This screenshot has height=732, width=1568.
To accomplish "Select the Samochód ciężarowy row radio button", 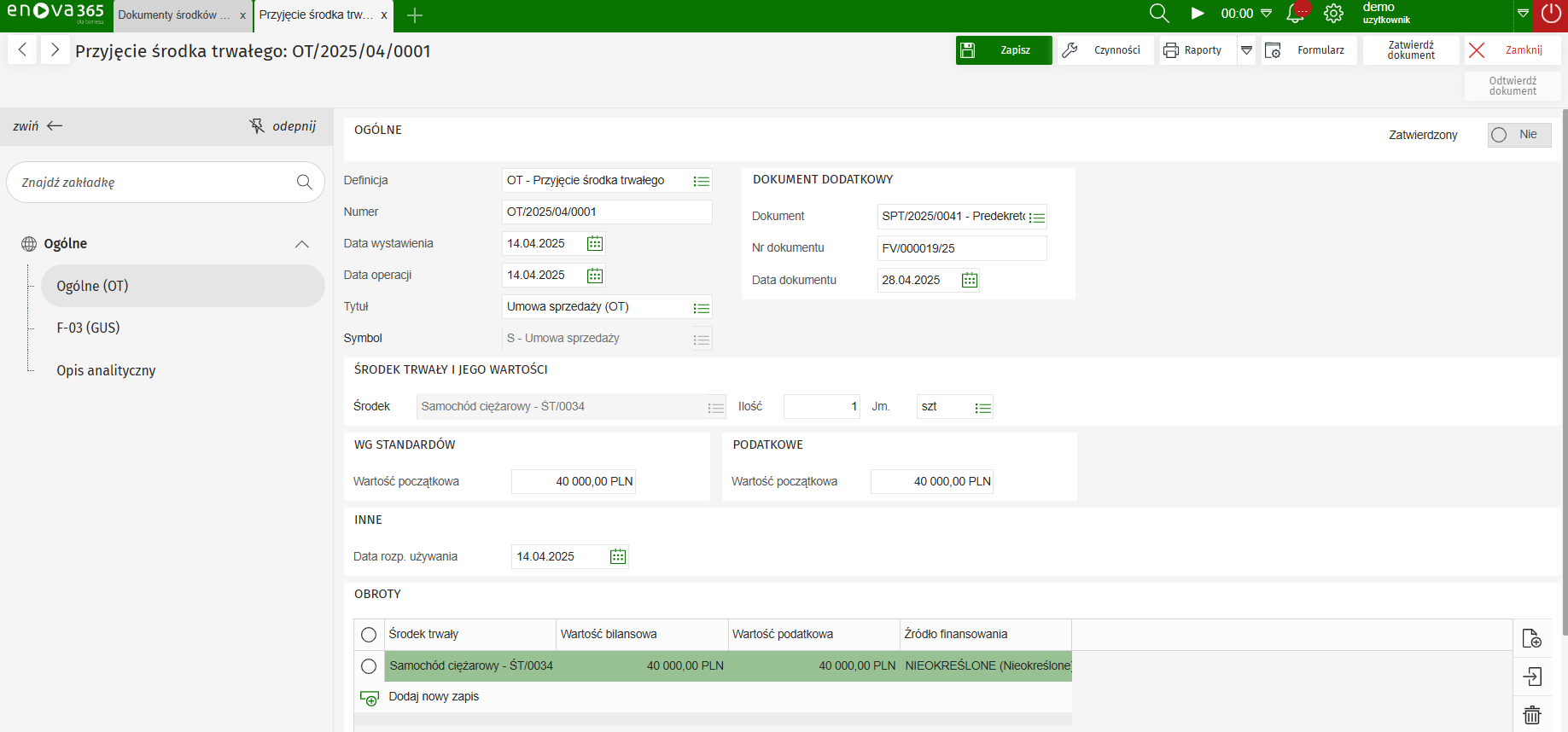I will click(369, 666).
